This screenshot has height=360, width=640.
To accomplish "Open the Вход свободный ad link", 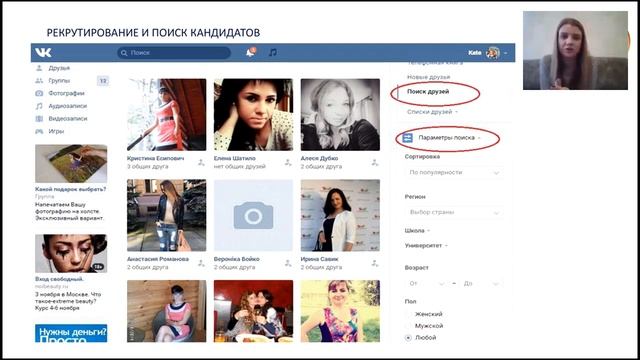I will click(x=59, y=279).
